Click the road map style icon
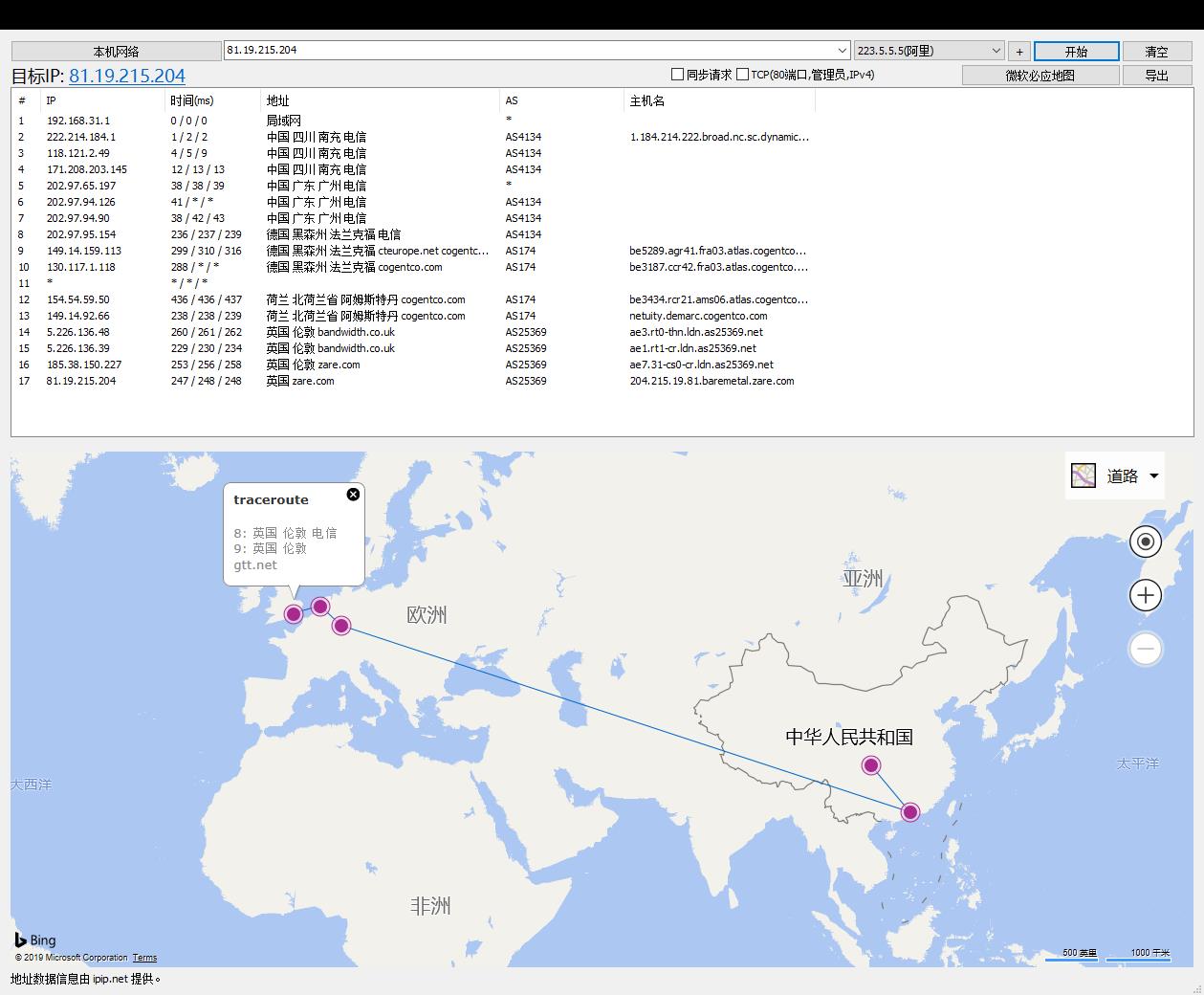This screenshot has height=995, width=1204. 1084,475
